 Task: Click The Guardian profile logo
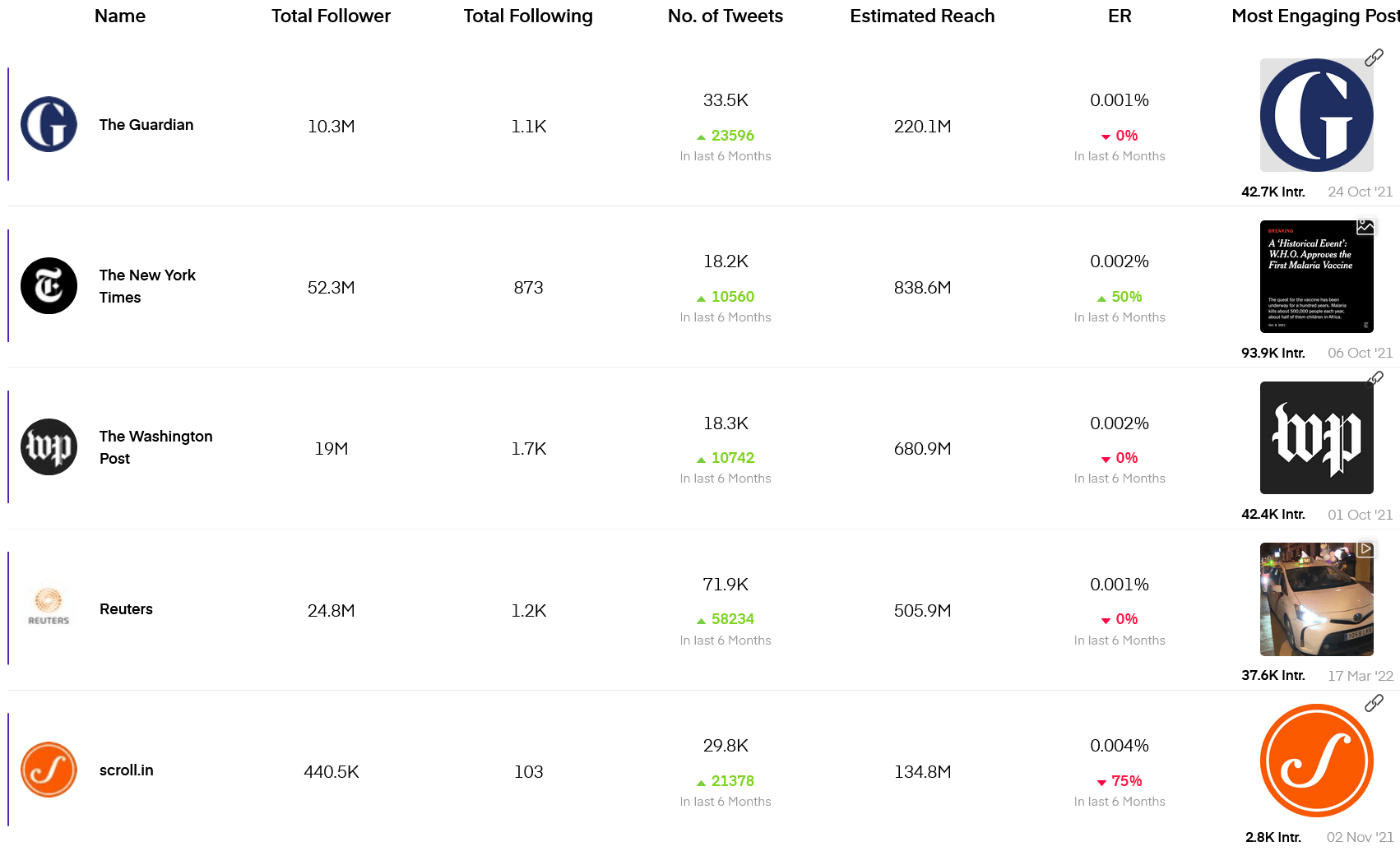49,124
